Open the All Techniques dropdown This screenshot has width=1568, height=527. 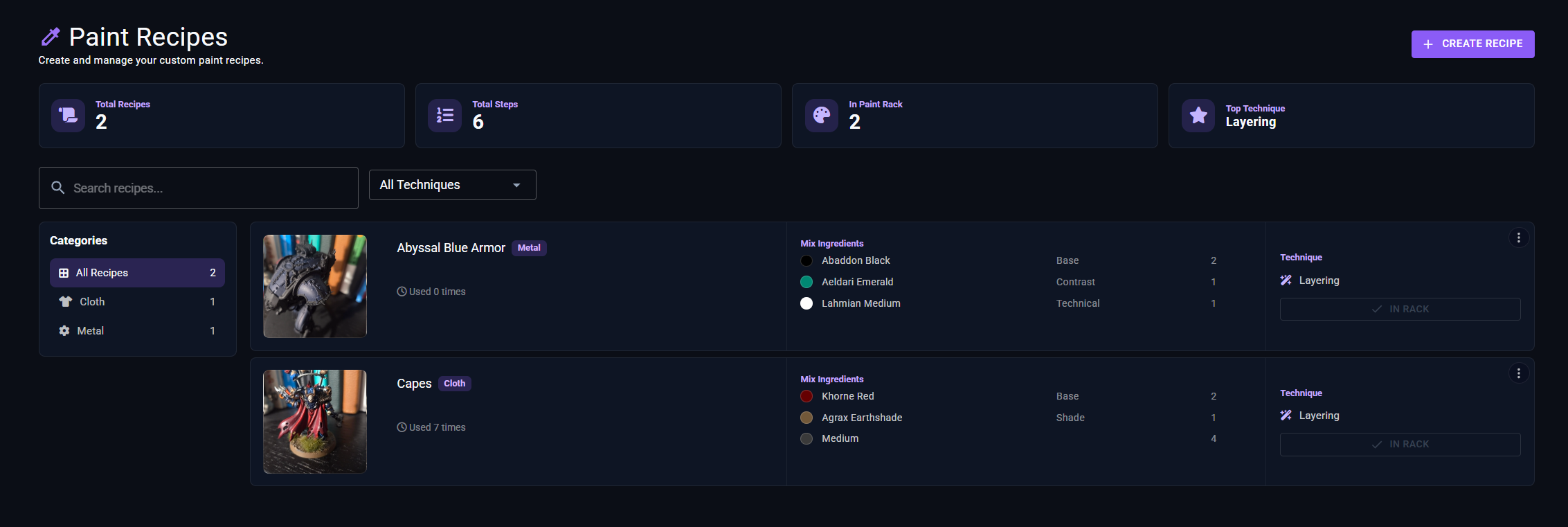(x=453, y=185)
